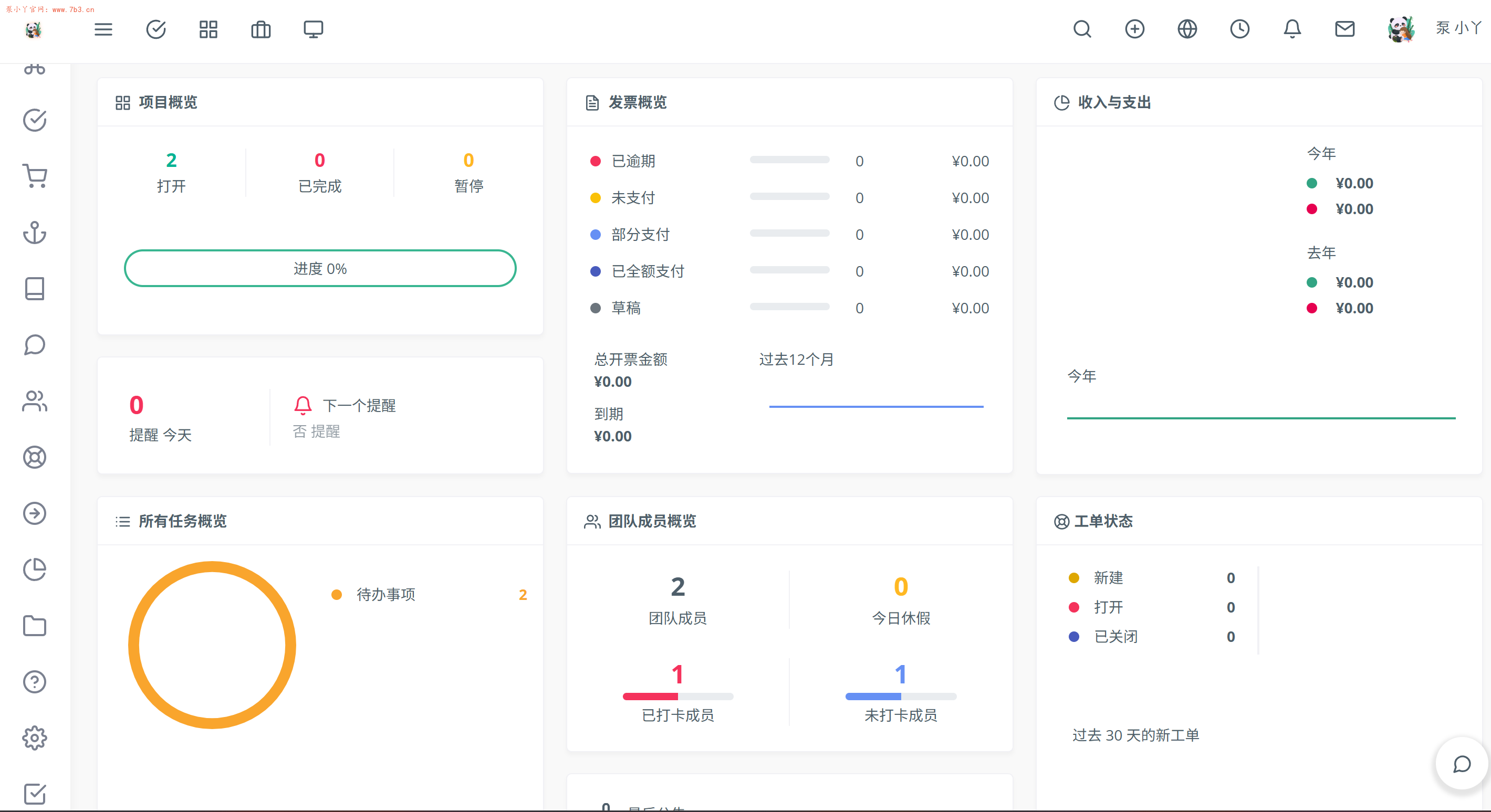Click 项目概览 card title
Screen dimensions: 1491x812
168,102
